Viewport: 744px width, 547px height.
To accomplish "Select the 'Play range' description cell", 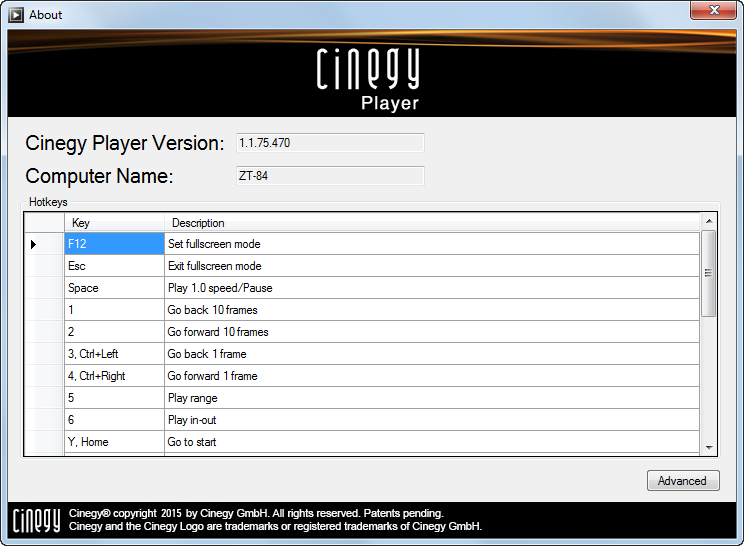I will 432,398.
